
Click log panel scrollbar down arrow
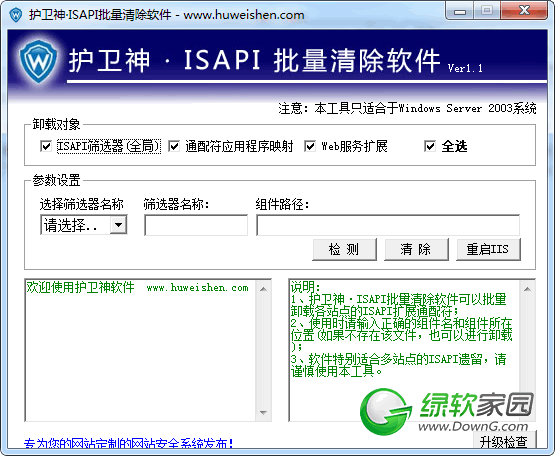[263, 412]
